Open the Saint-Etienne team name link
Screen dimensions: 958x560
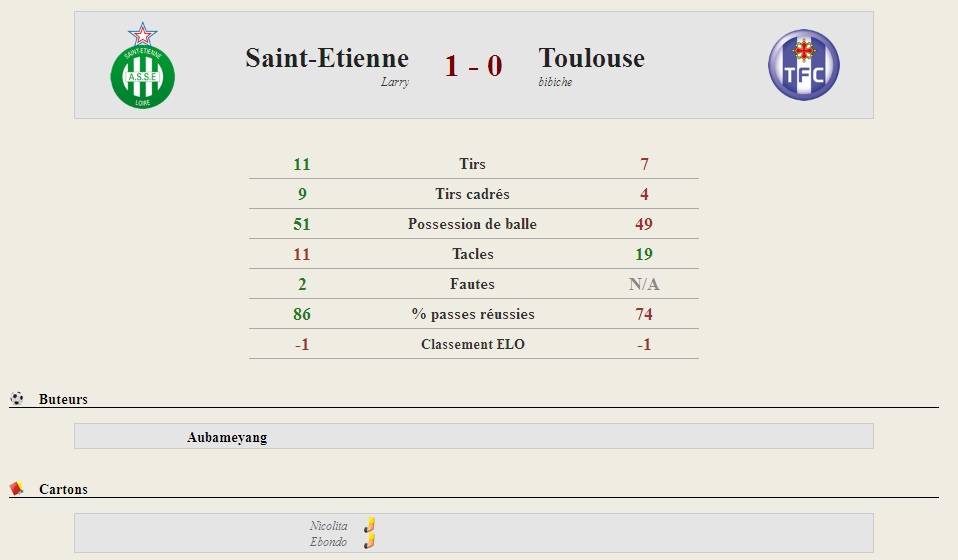coord(327,58)
